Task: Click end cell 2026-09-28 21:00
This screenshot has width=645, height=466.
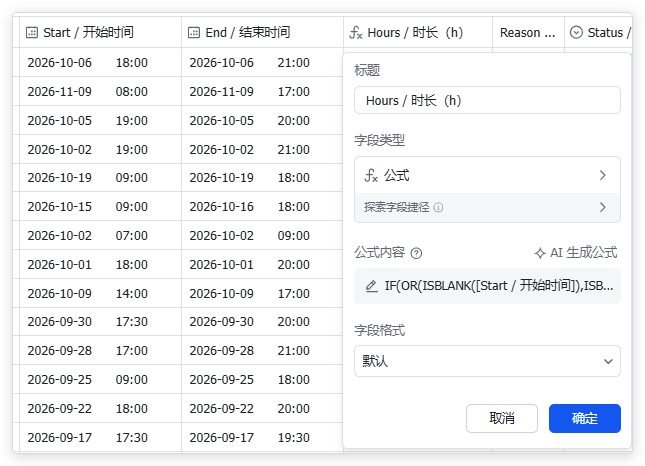Action: click(262, 350)
